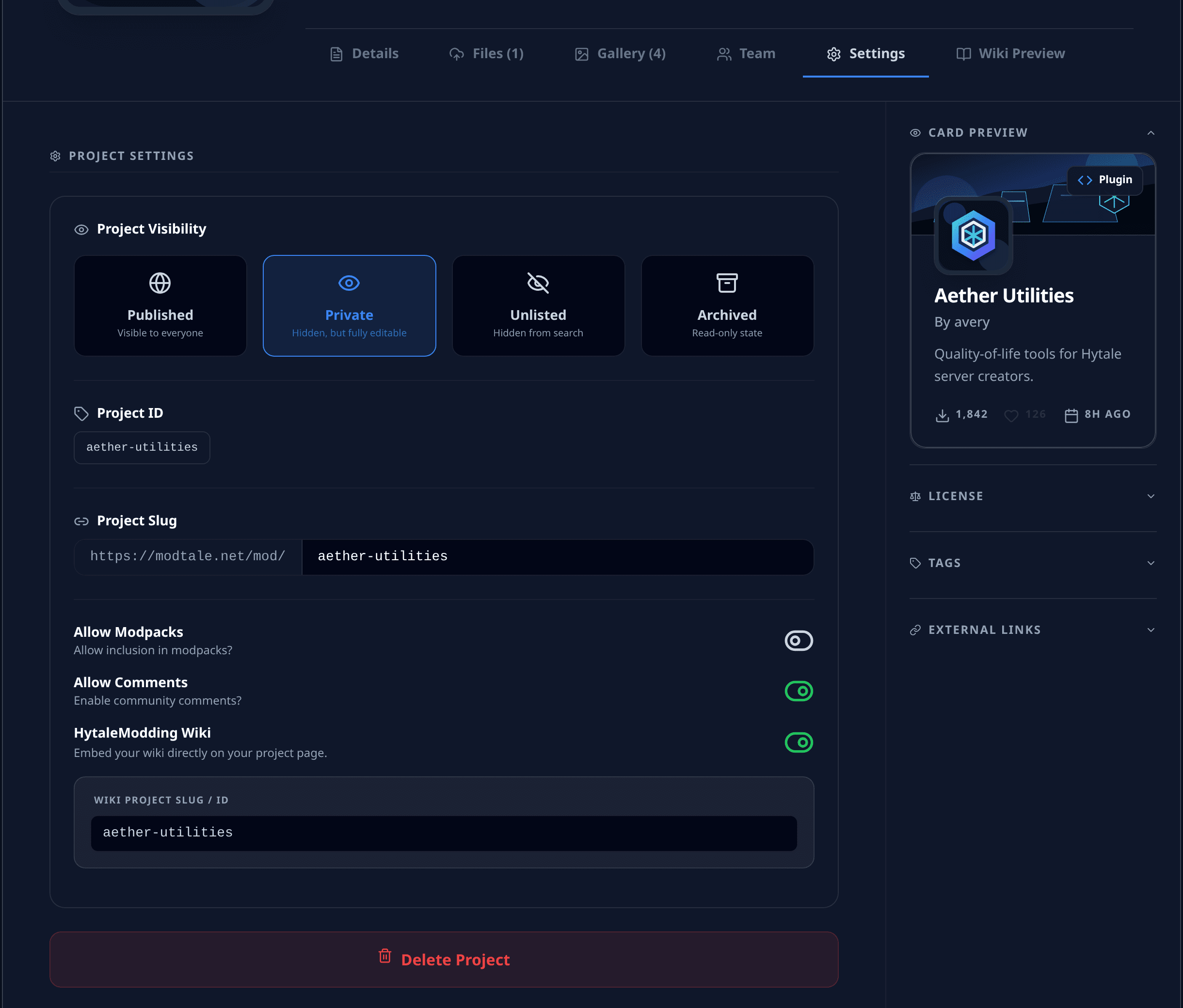Image resolution: width=1183 pixels, height=1008 pixels.
Task: Click the globe icon on Published card
Action: coord(160,283)
